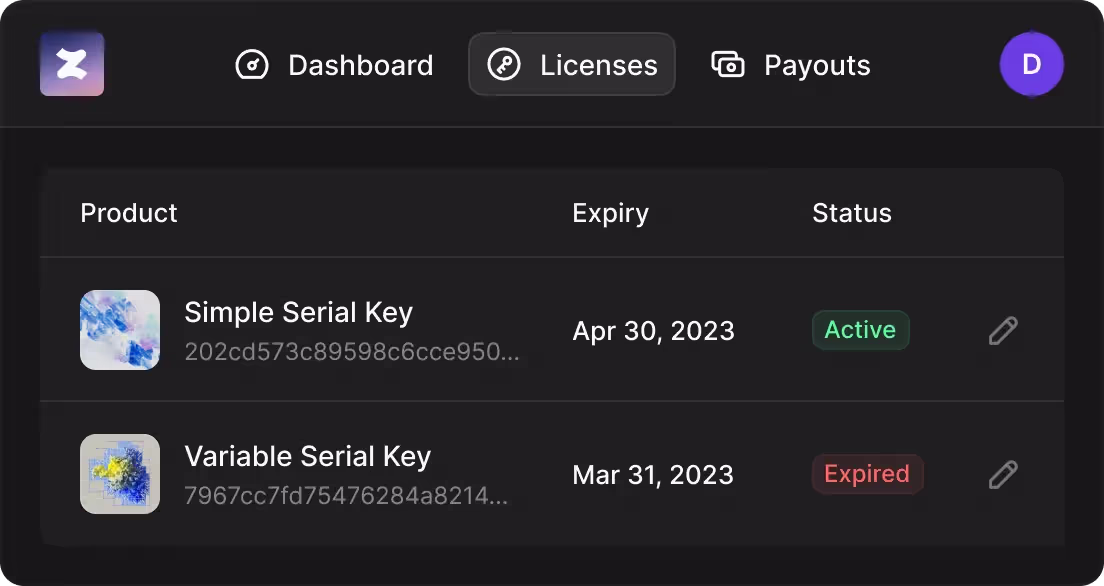Image resolution: width=1104 pixels, height=586 pixels.
Task: Go to the Payouts tab
Action: point(791,65)
